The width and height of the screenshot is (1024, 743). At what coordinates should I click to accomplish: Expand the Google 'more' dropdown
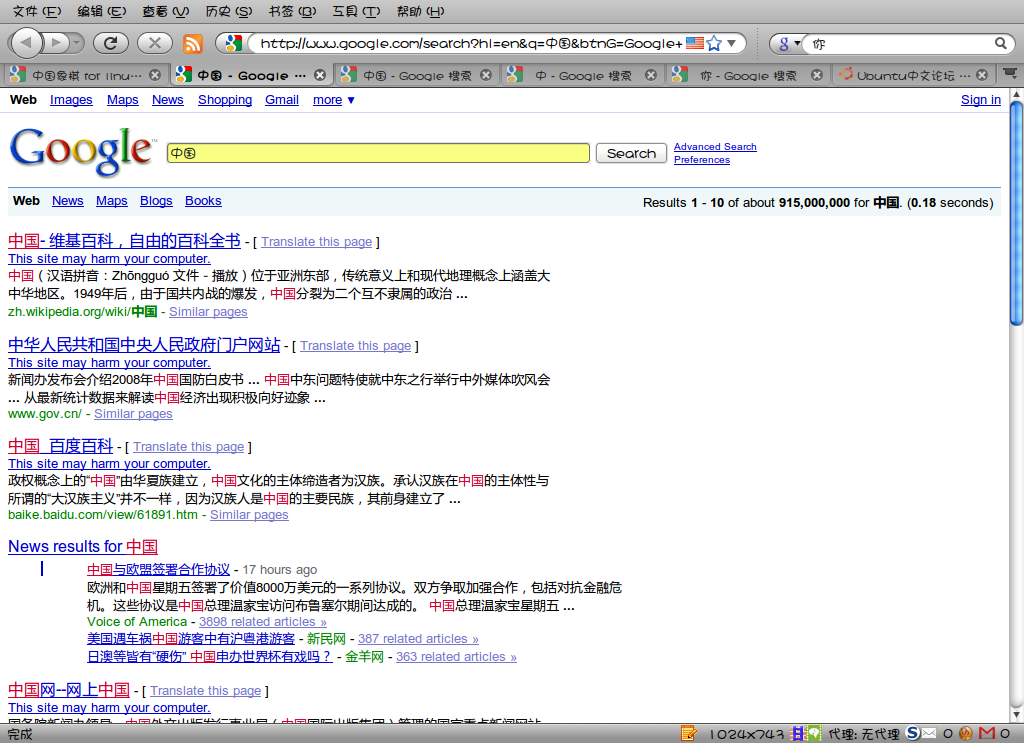(334, 100)
